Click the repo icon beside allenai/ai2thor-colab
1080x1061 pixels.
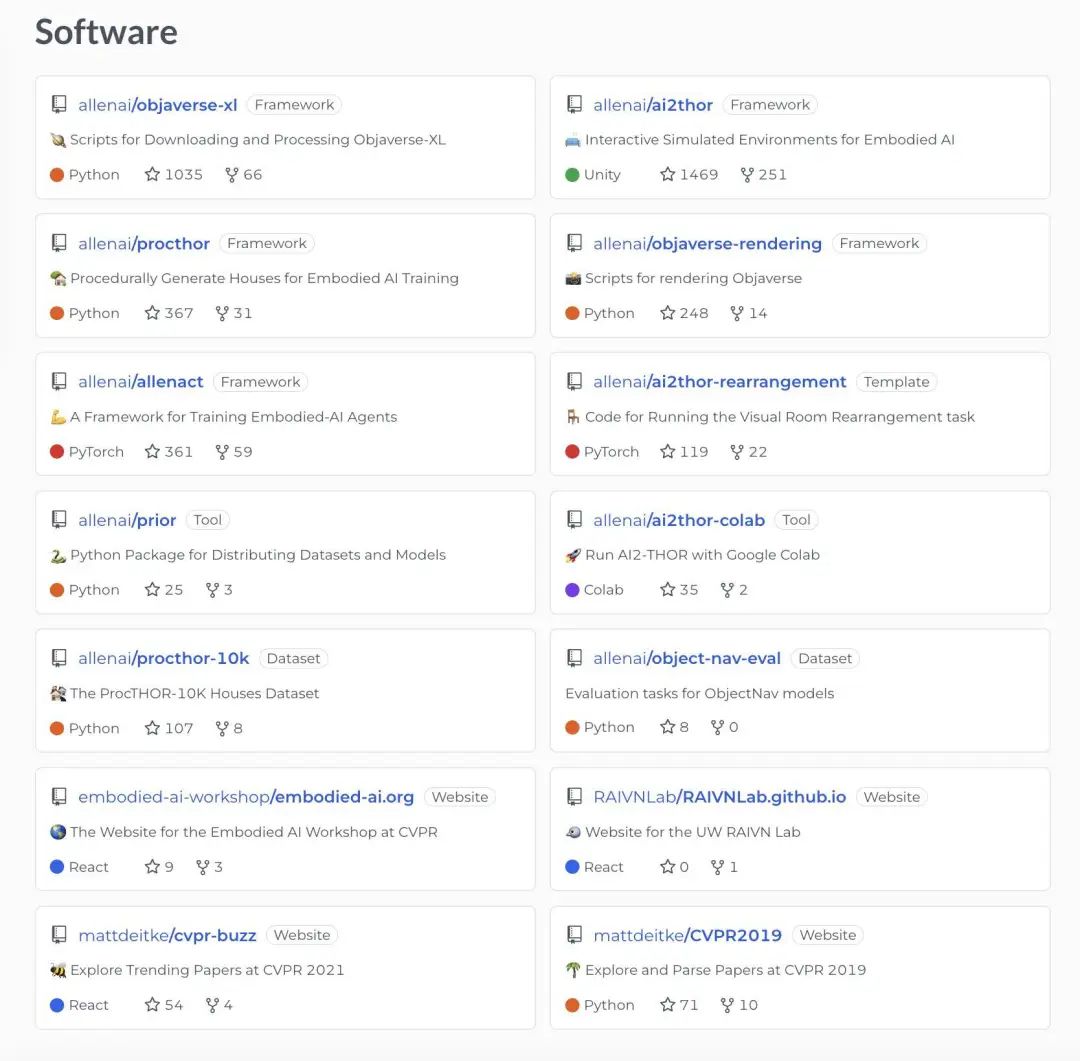tap(574, 520)
